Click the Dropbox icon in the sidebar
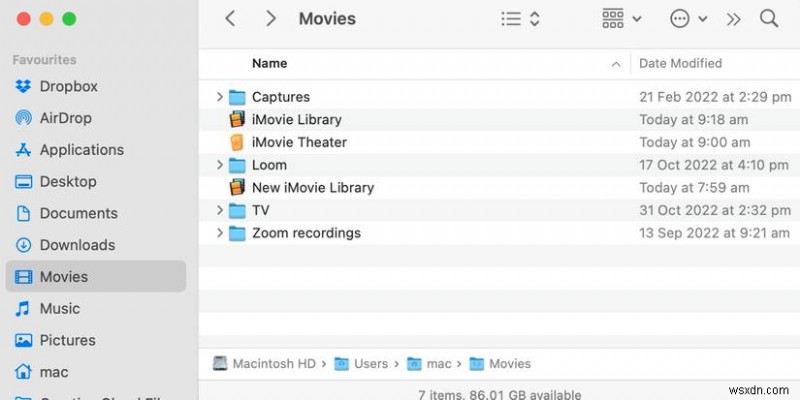Screen dimensions: 800x400 (x=23, y=86)
